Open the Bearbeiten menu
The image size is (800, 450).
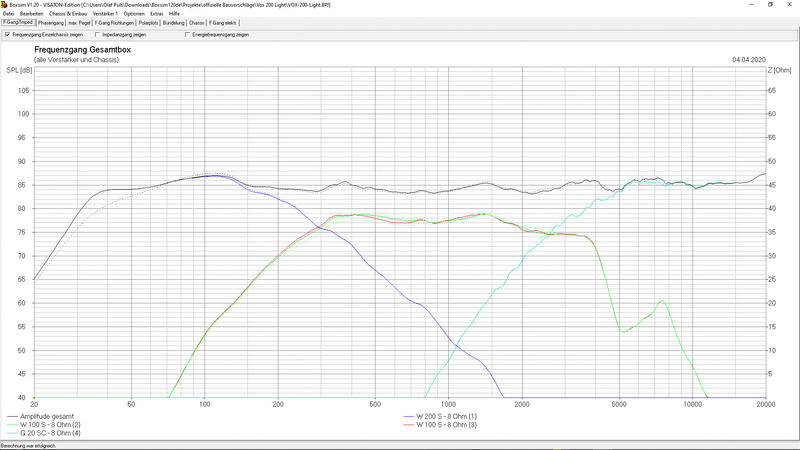tap(30, 13)
